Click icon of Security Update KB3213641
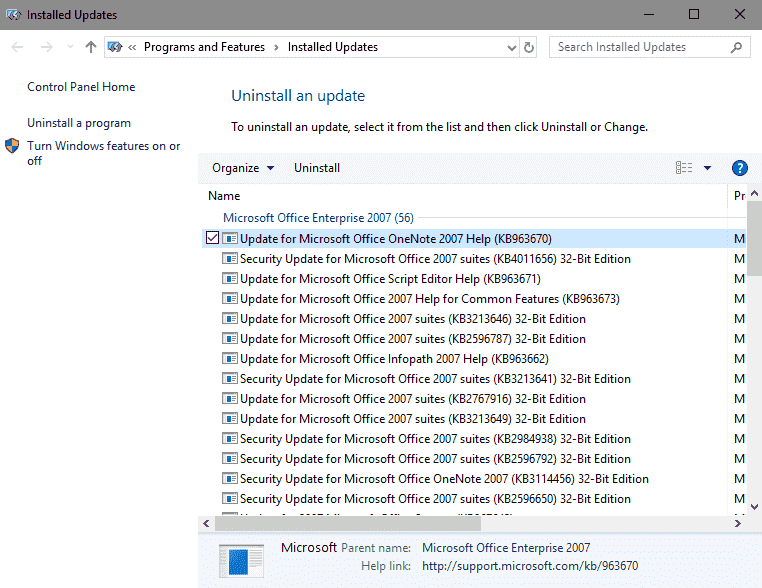Screen dimensions: 762x588 (x=230, y=378)
